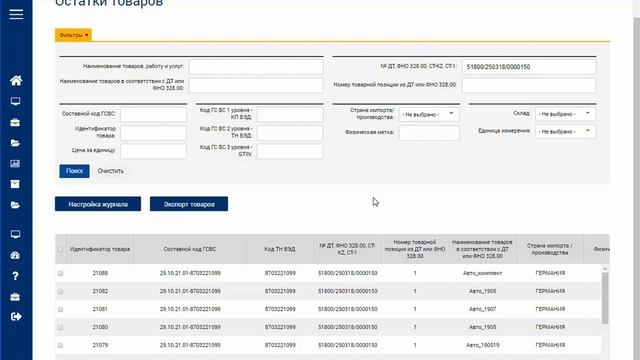Focus the Цена за единицу field

coord(153,151)
